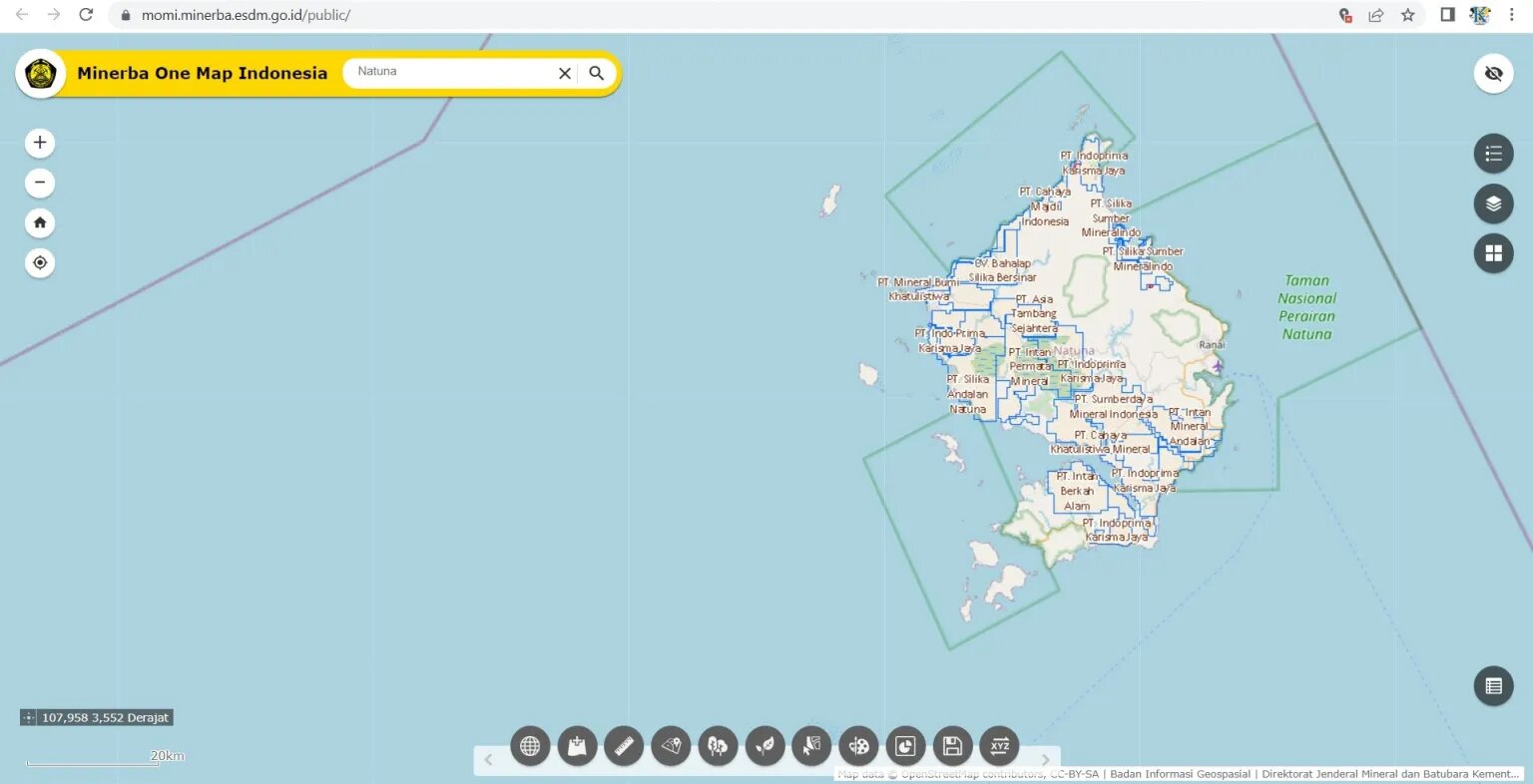Focus the Natuna search field
The width and height of the screenshot is (1533, 784).
[x=451, y=72]
